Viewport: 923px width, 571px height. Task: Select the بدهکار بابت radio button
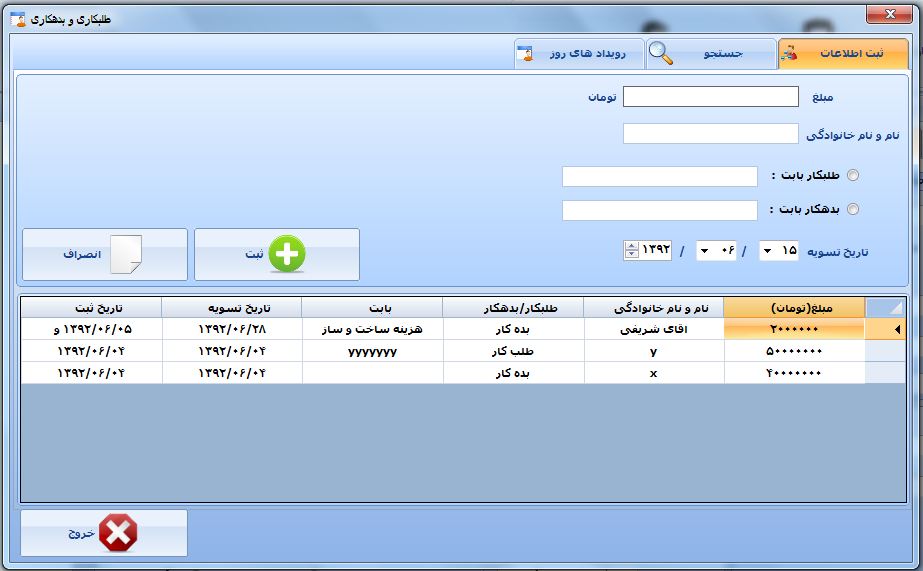[x=852, y=209]
